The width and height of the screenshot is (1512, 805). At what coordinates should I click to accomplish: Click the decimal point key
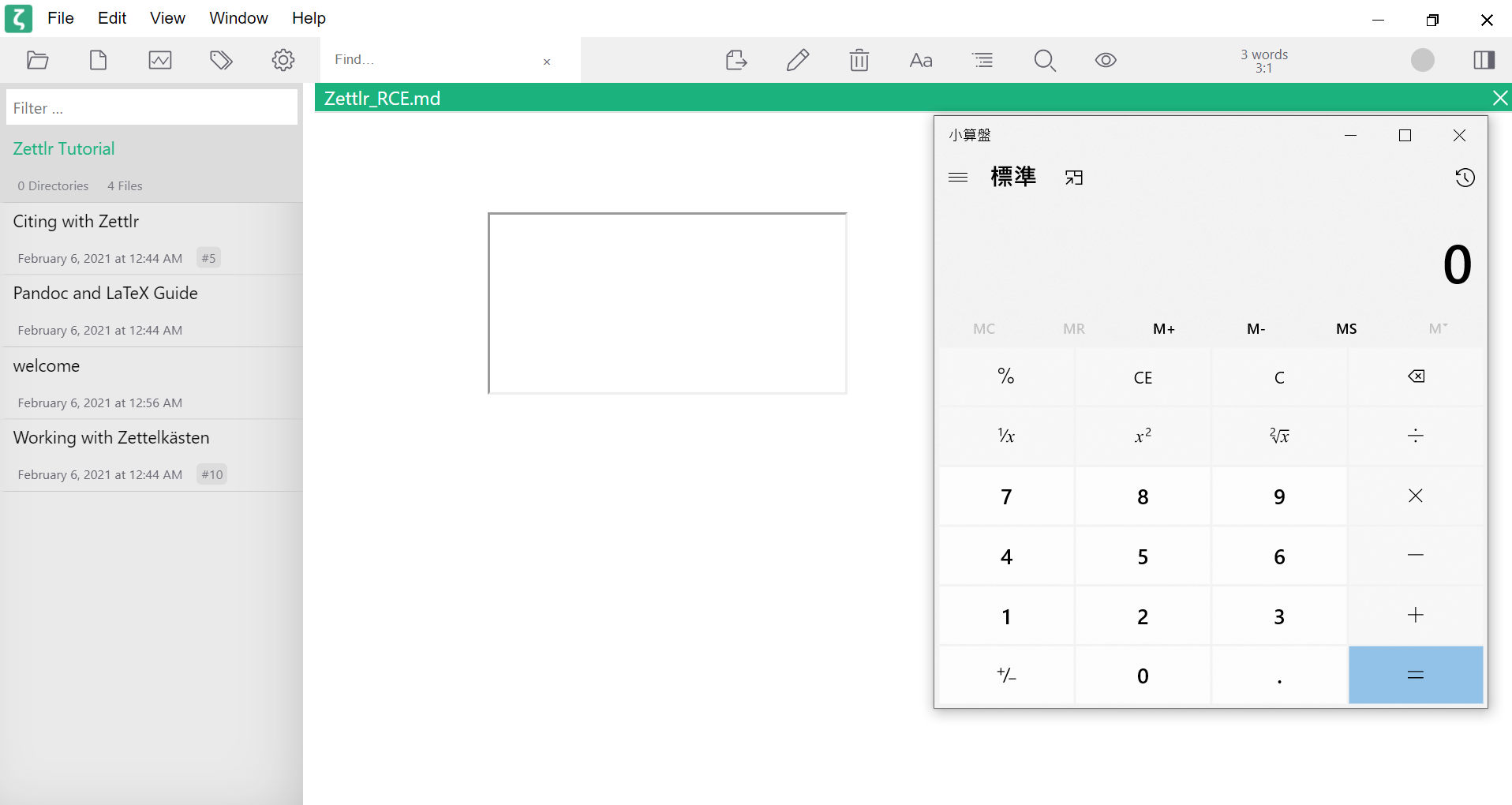pos(1279,675)
